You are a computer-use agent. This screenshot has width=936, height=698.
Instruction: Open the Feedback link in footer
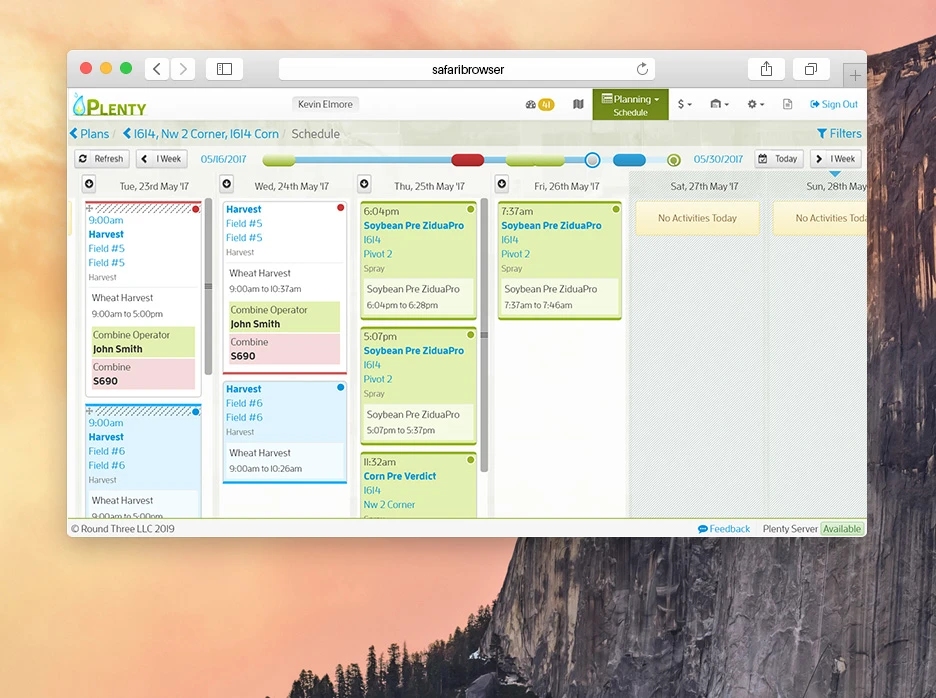724,529
